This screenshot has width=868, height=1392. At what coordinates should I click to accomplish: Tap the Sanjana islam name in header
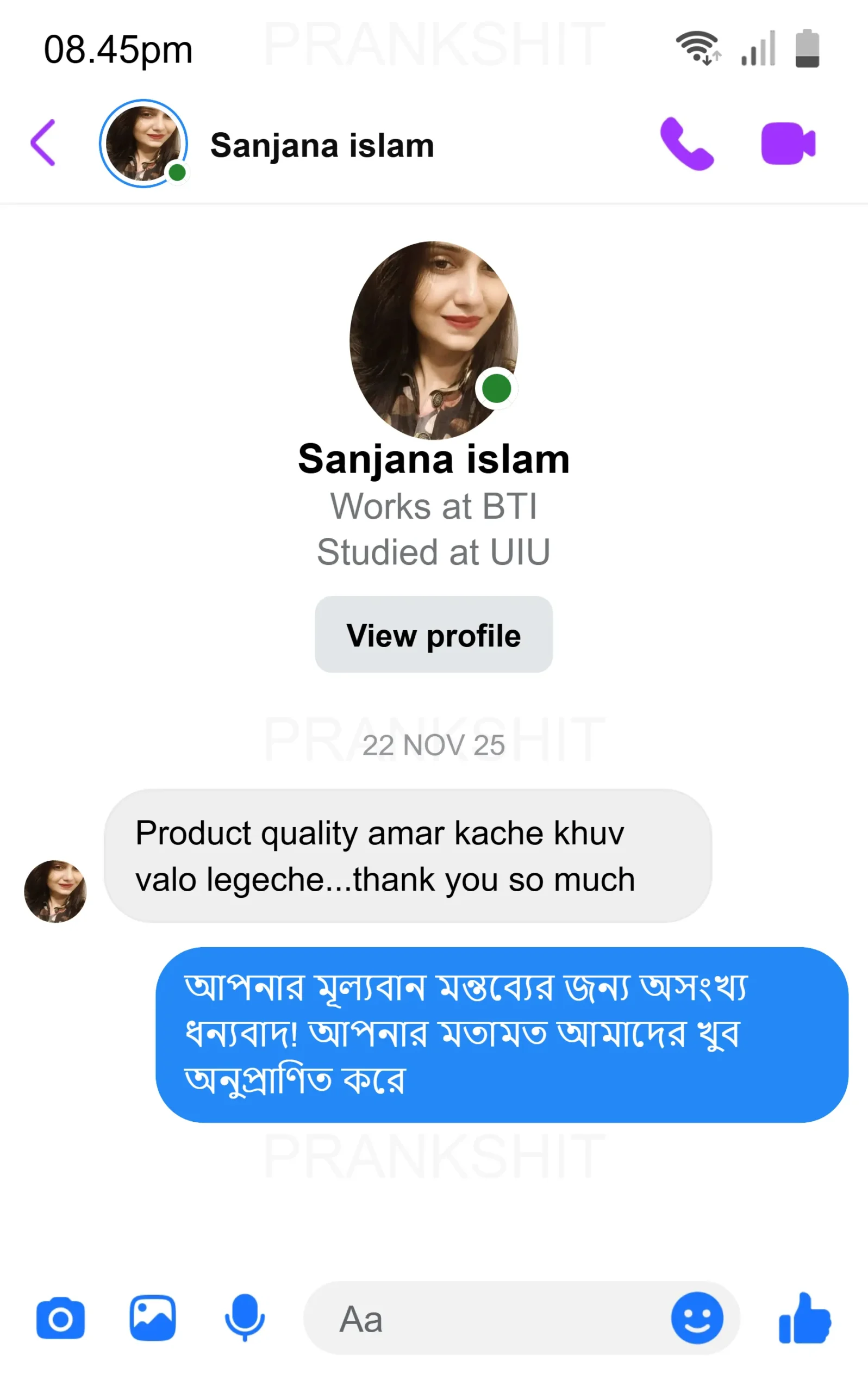point(322,145)
